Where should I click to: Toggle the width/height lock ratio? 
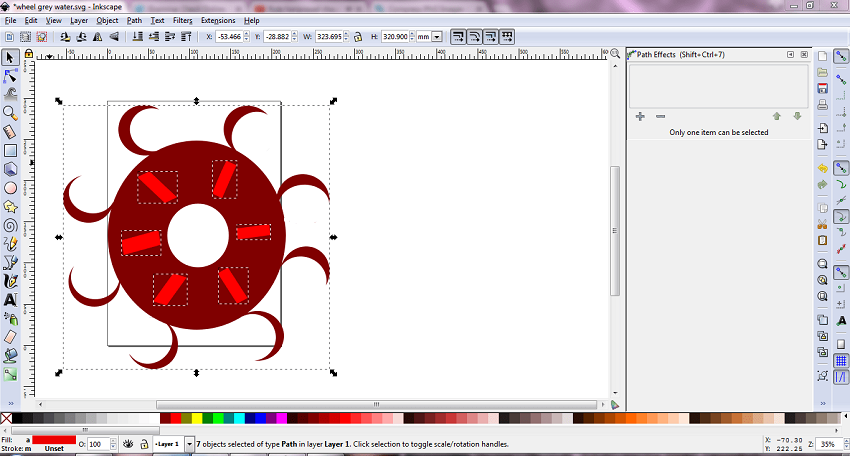tap(358, 37)
